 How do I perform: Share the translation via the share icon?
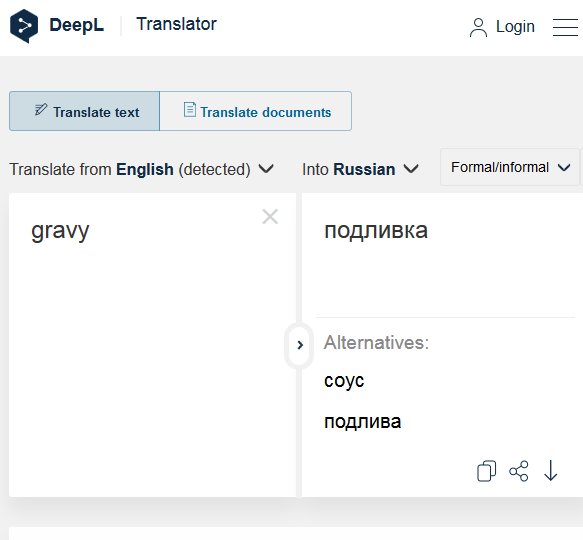(519, 471)
